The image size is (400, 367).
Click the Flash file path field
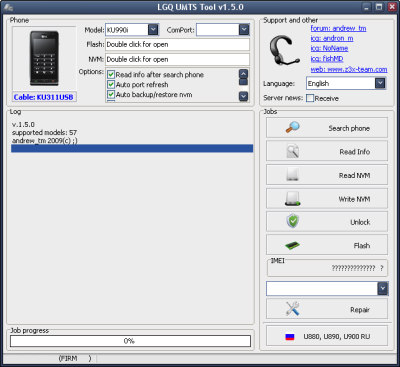pyautogui.click(x=177, y=44)
